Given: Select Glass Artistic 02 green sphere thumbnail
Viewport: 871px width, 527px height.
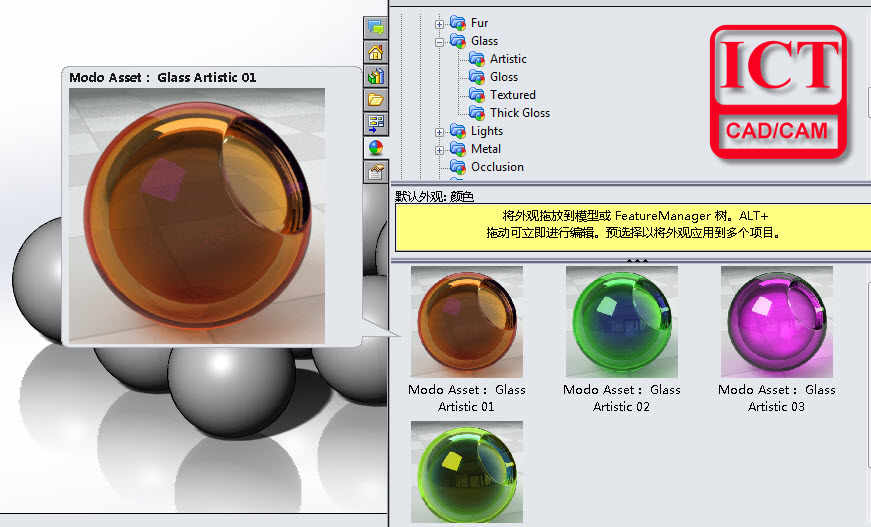Looking at the screenshot, I should coord(622,322).
